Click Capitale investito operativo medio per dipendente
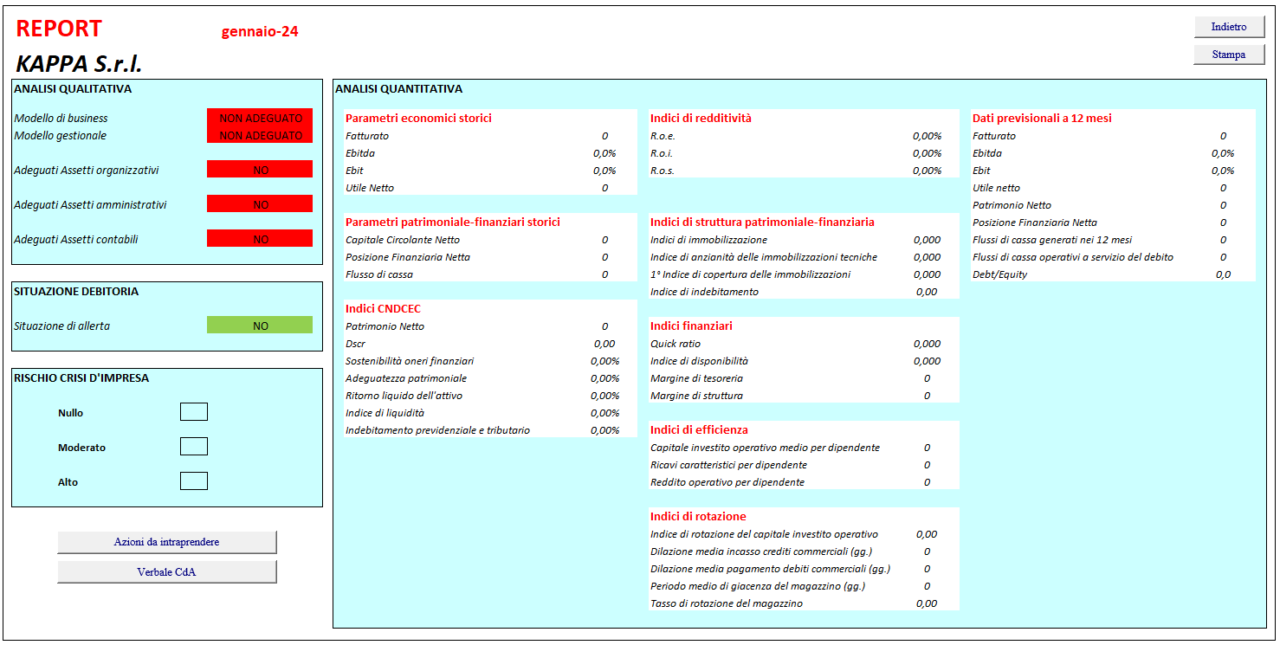The height and width of the screenshot is (645, 1280). click(x=765, y=448)
